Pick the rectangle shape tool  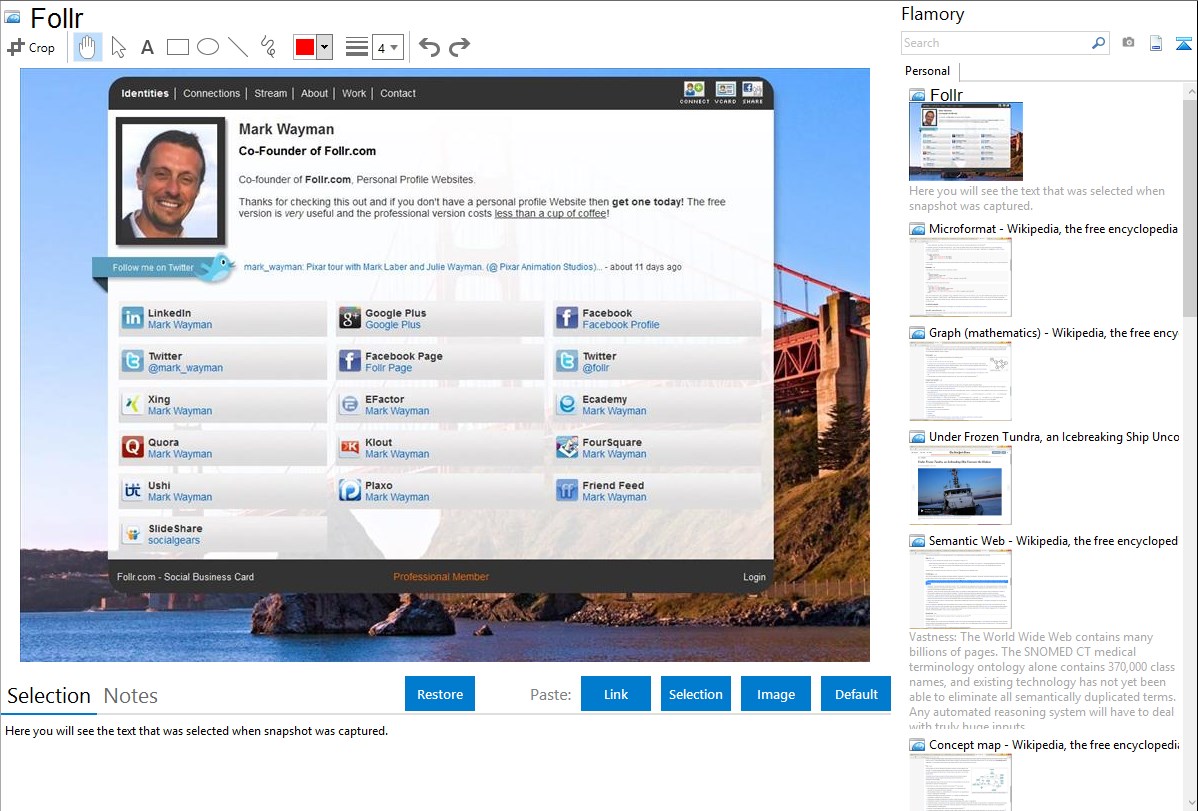177,47
